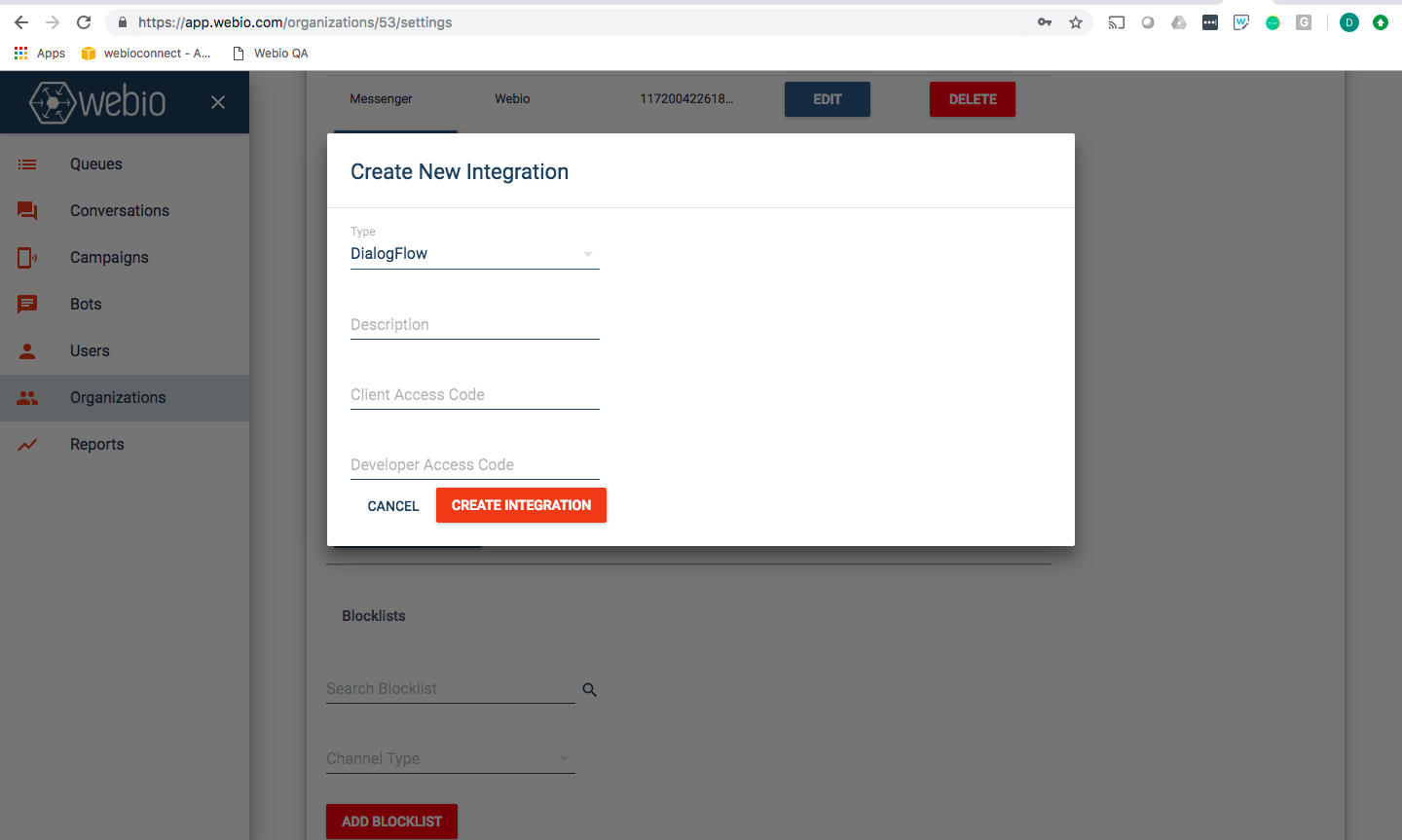Click the gray G extension icon
This screenshot has width=1402, height=840.
pos(1304,22)
